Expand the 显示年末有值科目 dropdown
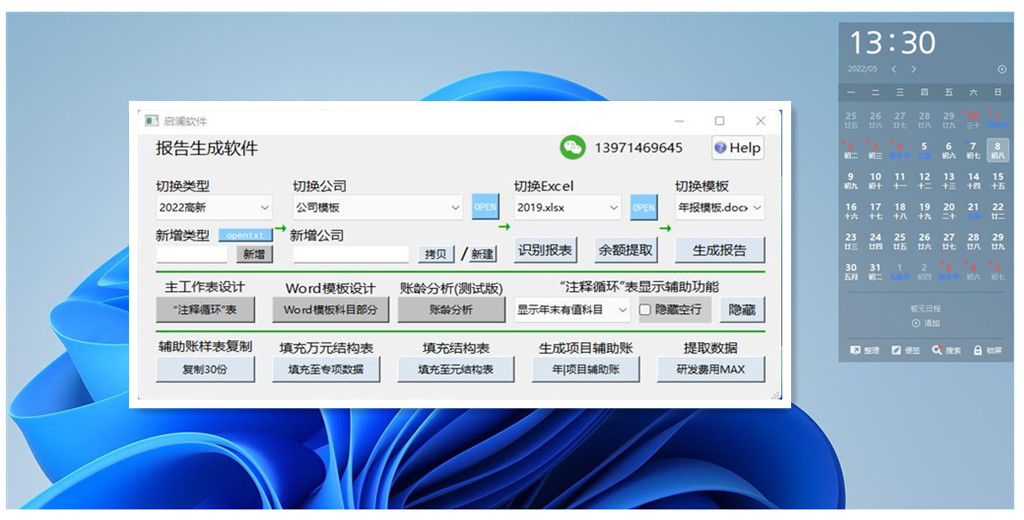 [573, 310]
